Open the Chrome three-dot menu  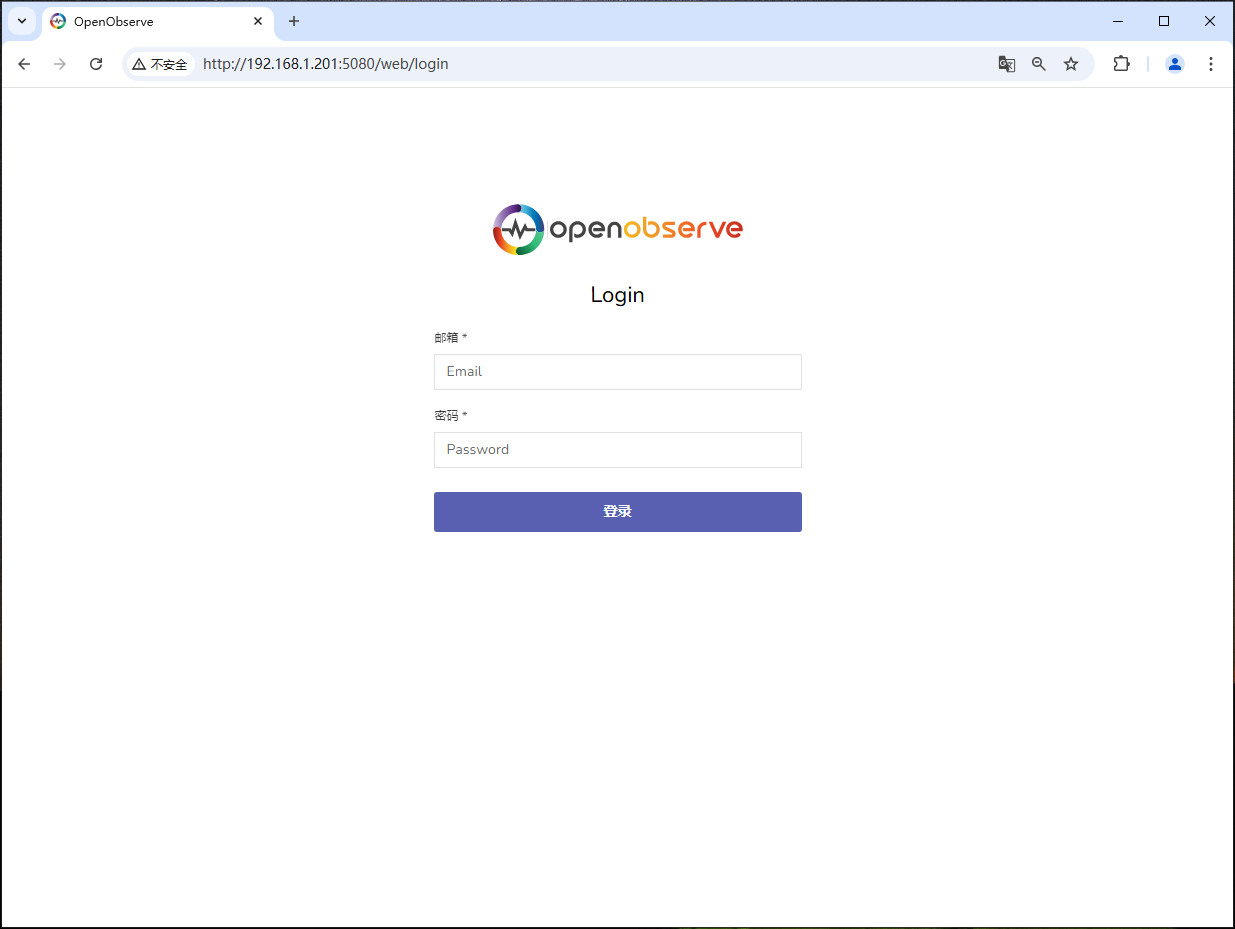tap(1211, 63)
